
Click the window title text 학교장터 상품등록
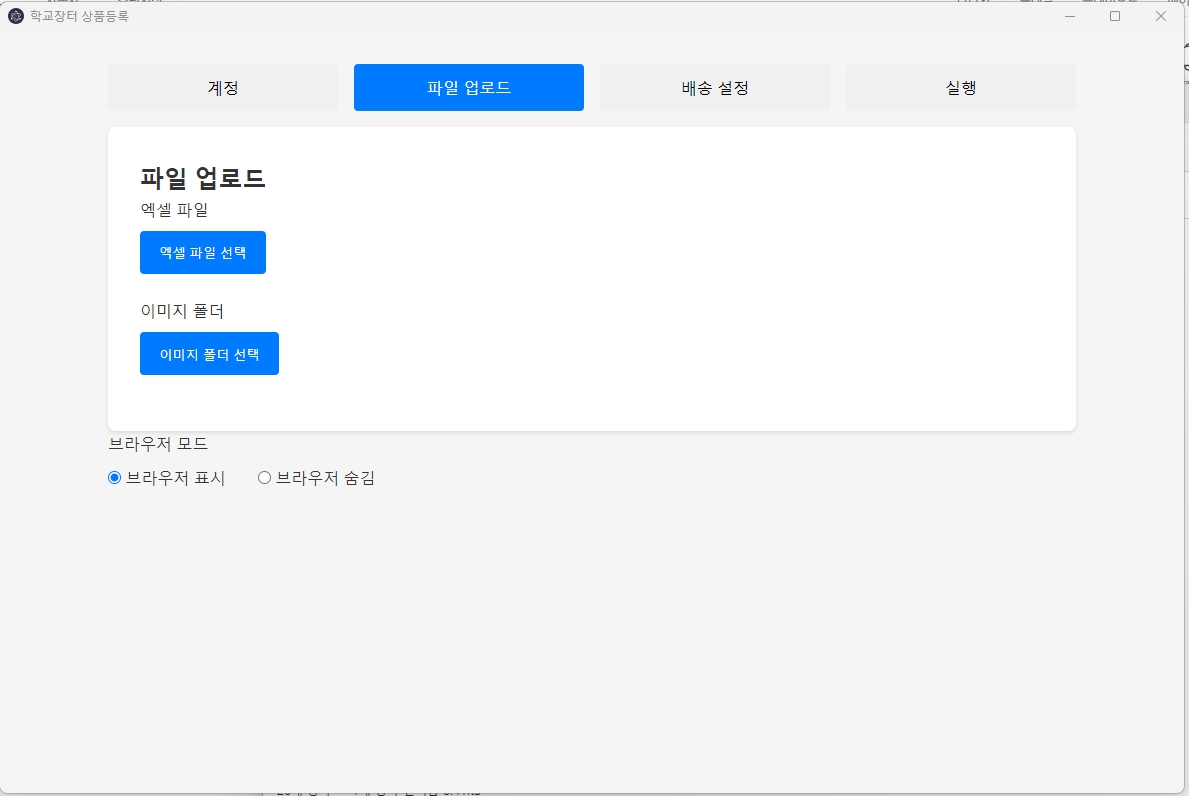80,16
